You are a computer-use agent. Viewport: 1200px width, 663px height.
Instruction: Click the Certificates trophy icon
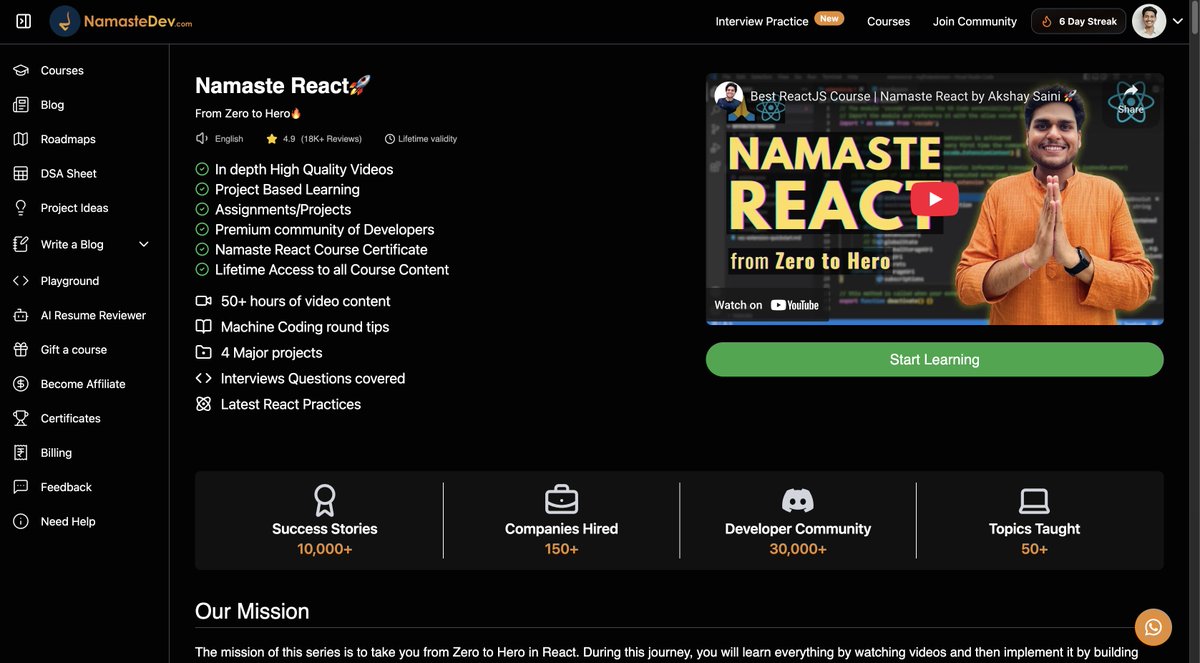click(21, 418)
